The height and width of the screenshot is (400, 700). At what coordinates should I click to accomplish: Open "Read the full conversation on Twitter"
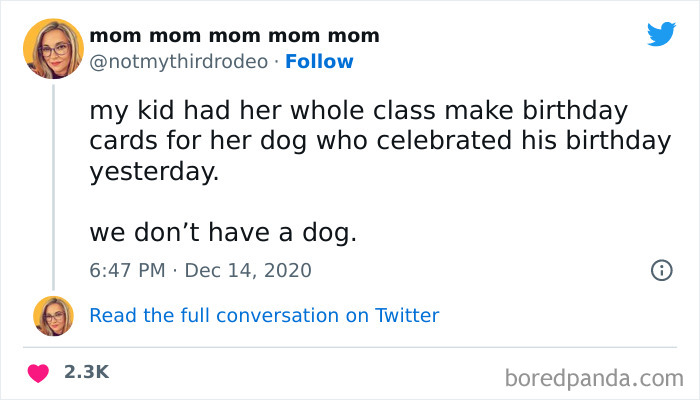click(x=264, y=316)
